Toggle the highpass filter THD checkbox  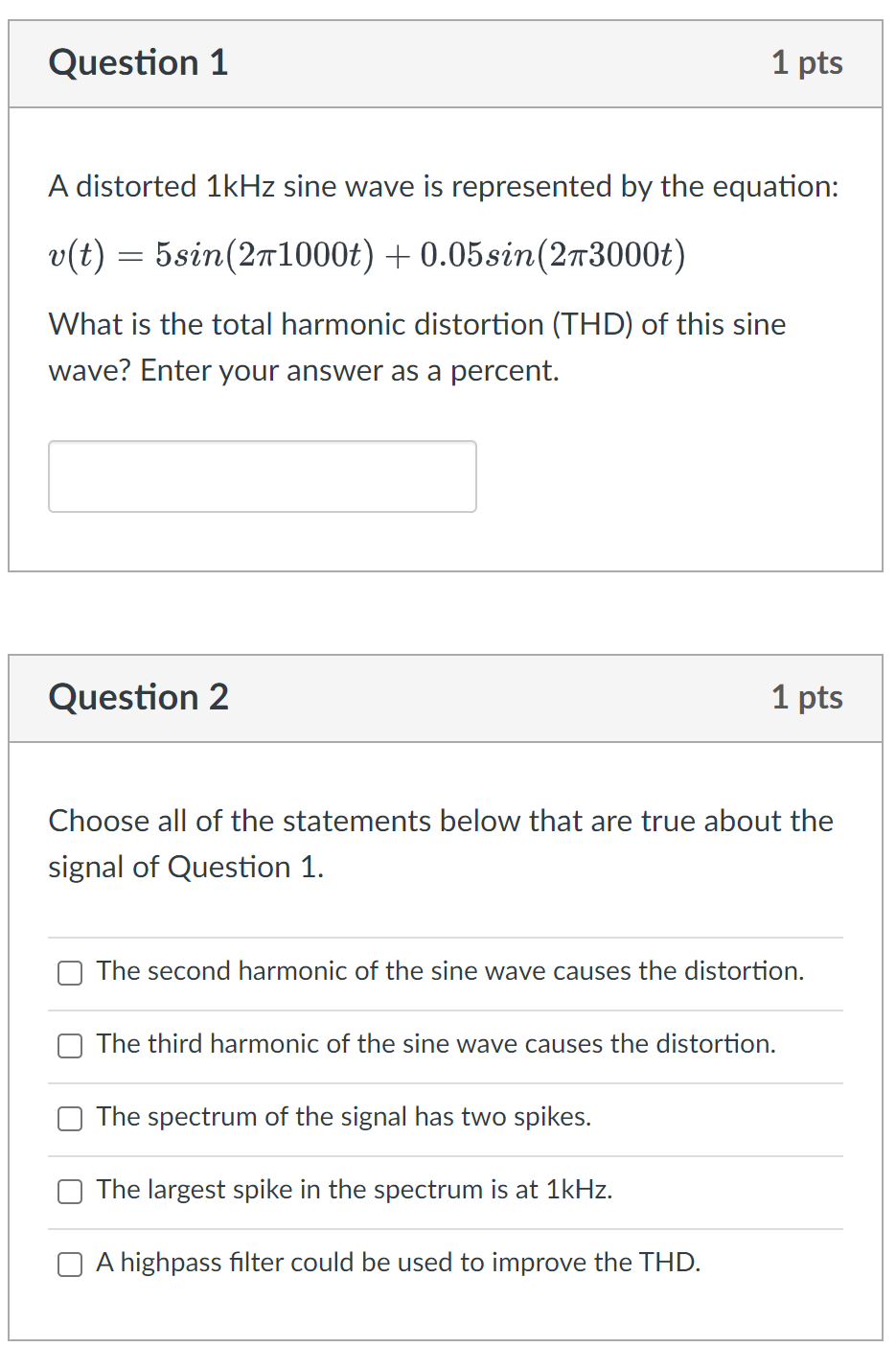coord(69,1265)
